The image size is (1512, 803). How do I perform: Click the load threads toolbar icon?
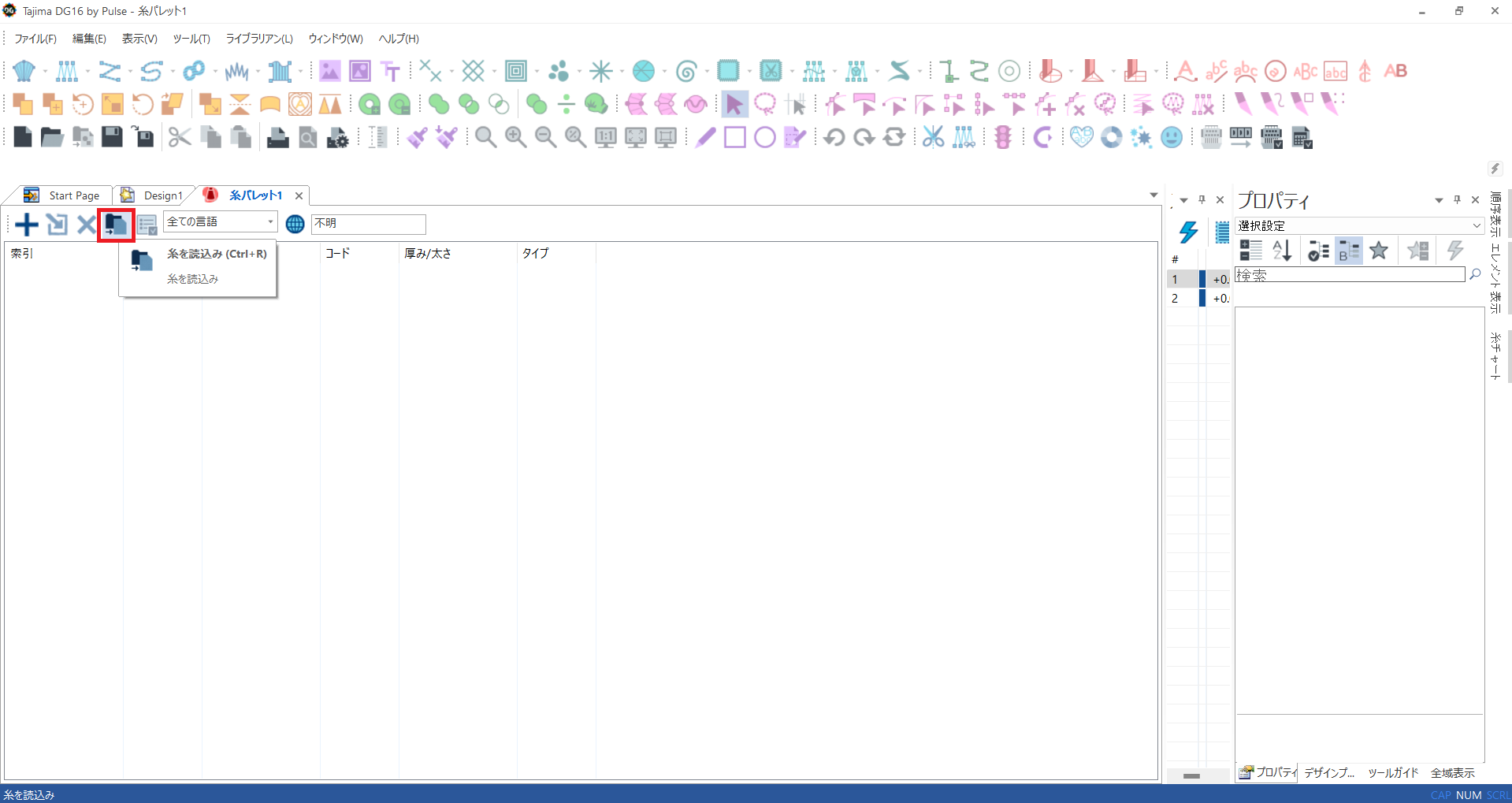116,225
